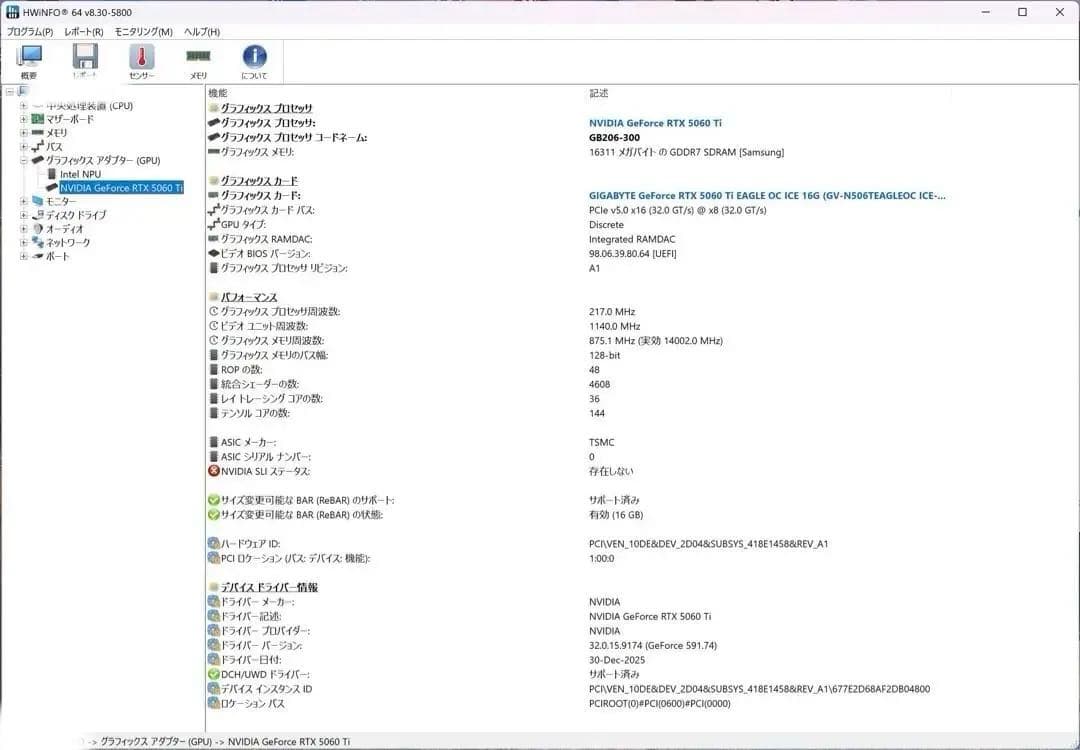The height and width of the screenshot is (750, 1080).
Task: Collapse the root computer tree node
Action: point(10,92)
